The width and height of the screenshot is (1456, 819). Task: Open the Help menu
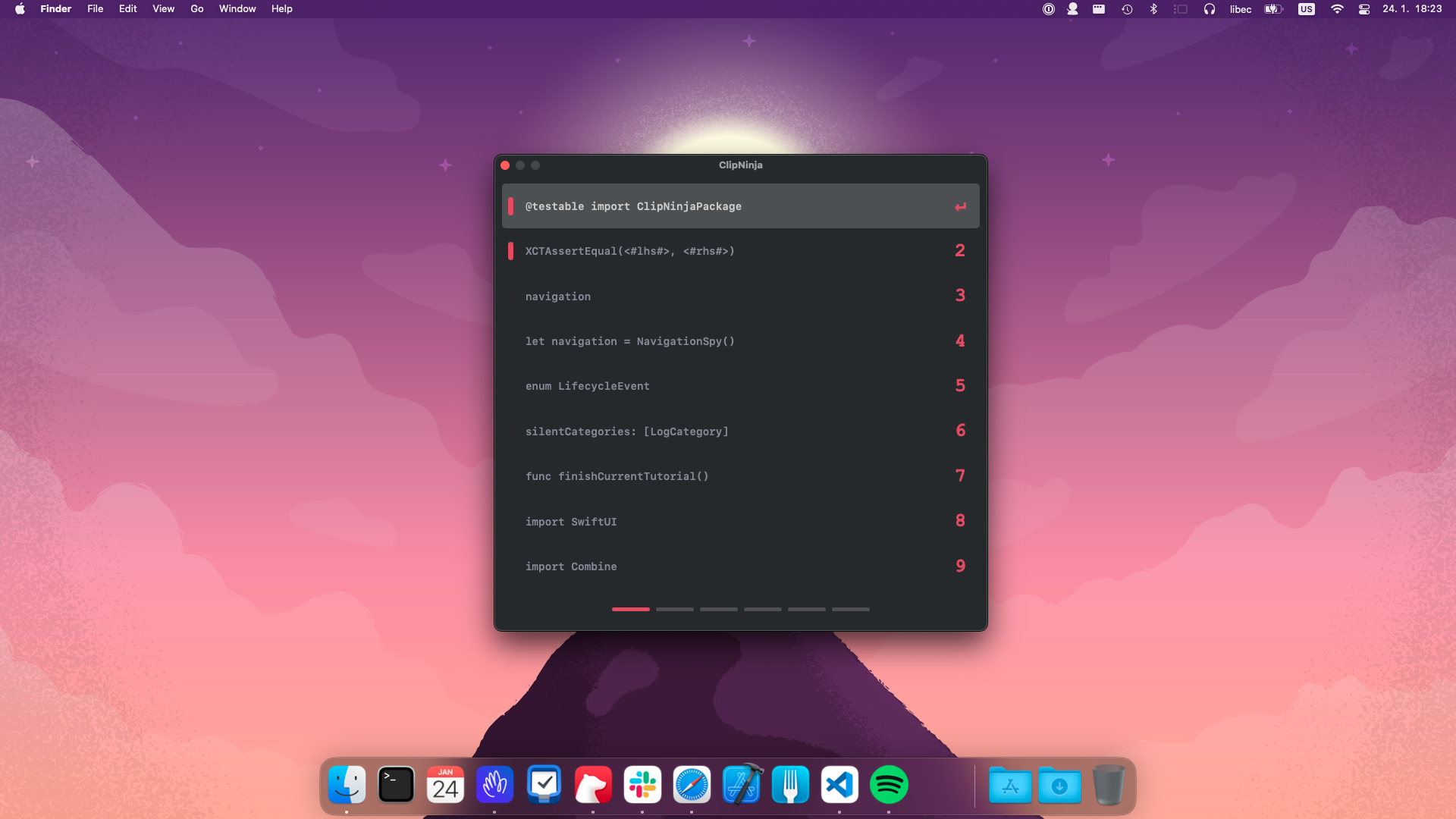[281, 9]
